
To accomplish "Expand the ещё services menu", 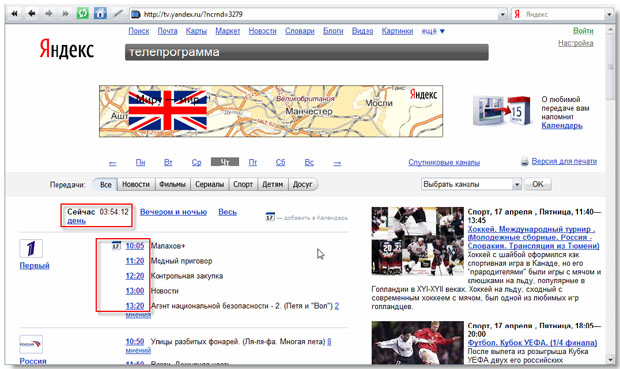I will coord(433,31).
